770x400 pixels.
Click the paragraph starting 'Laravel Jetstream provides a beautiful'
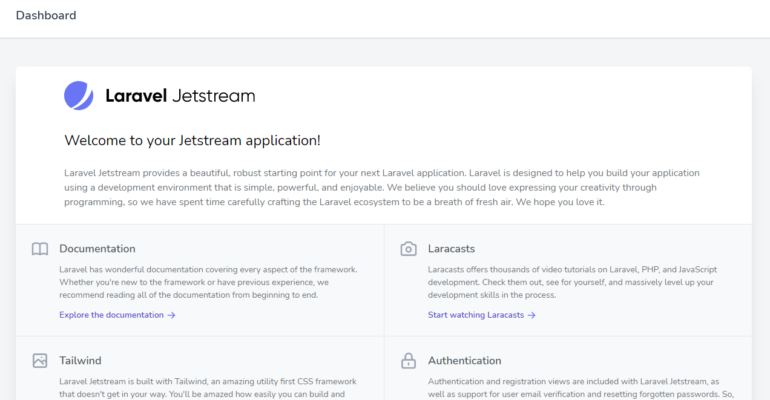click(x=382, y=187)
